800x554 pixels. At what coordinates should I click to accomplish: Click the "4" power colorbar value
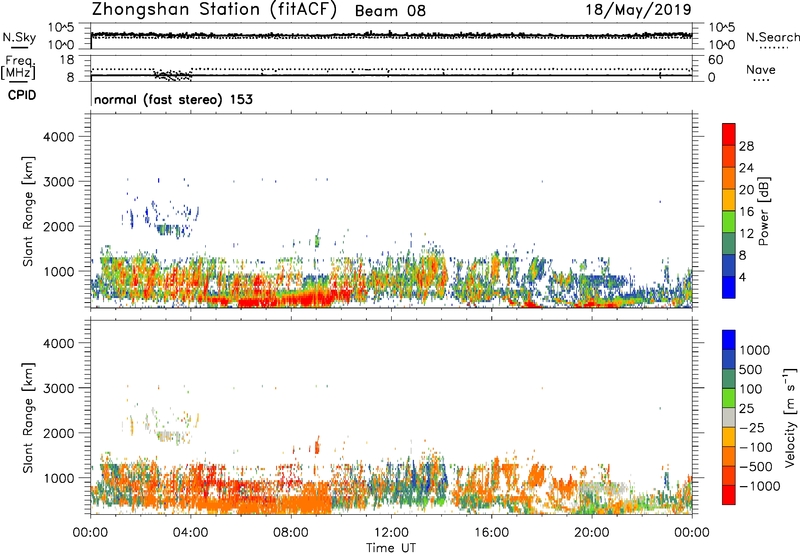pos(743,278)
